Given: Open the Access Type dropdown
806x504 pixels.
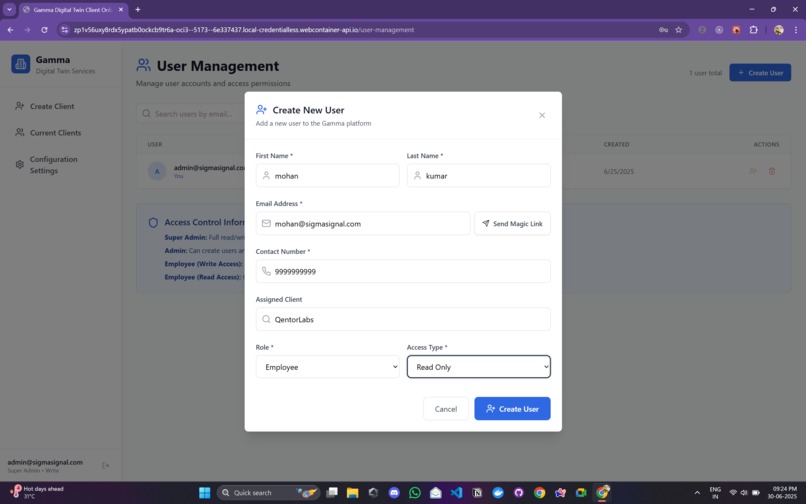Looking at the screenshot, I should [479, 367].
